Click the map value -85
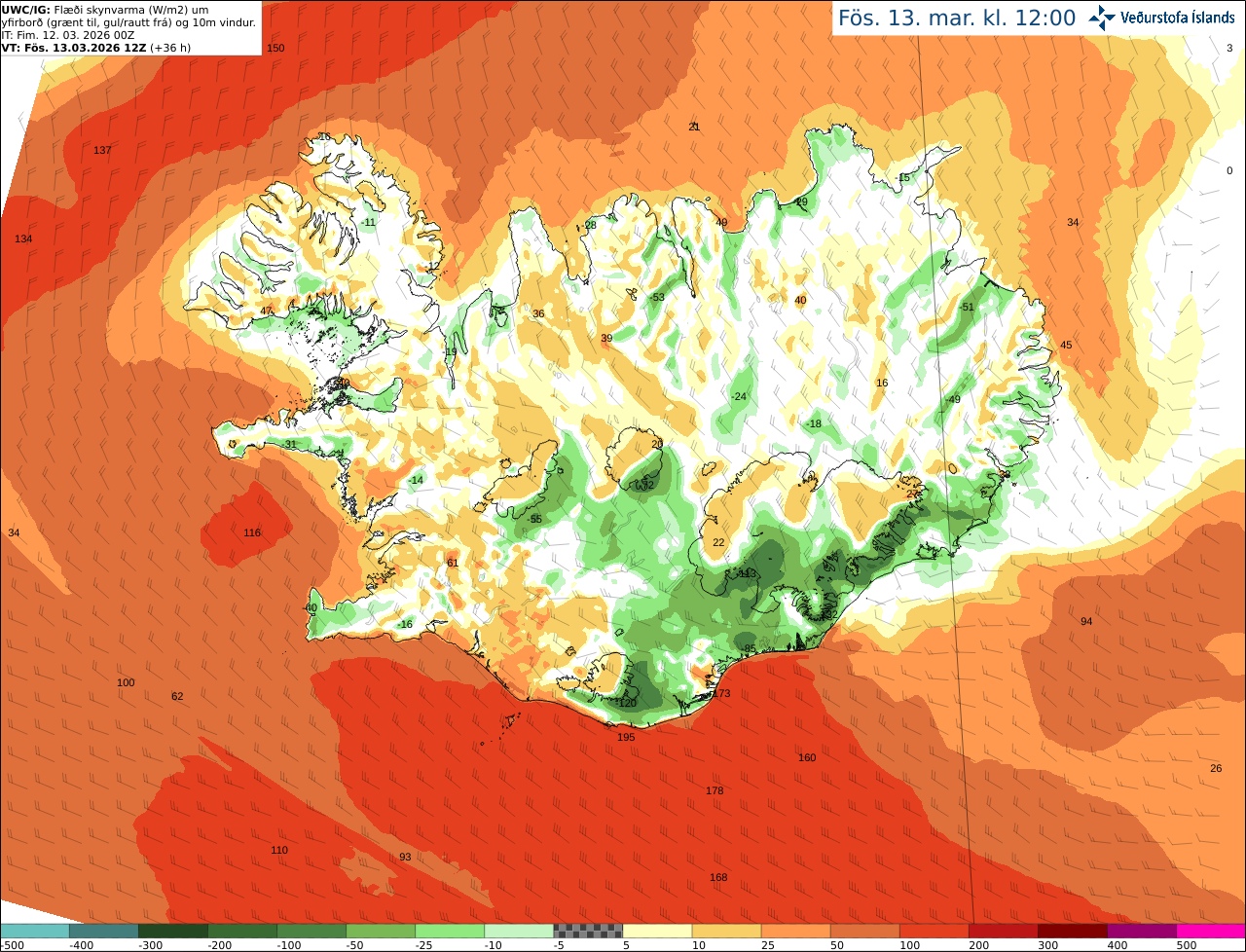The width and height of the screenshot is (1246, 952). 748,648
